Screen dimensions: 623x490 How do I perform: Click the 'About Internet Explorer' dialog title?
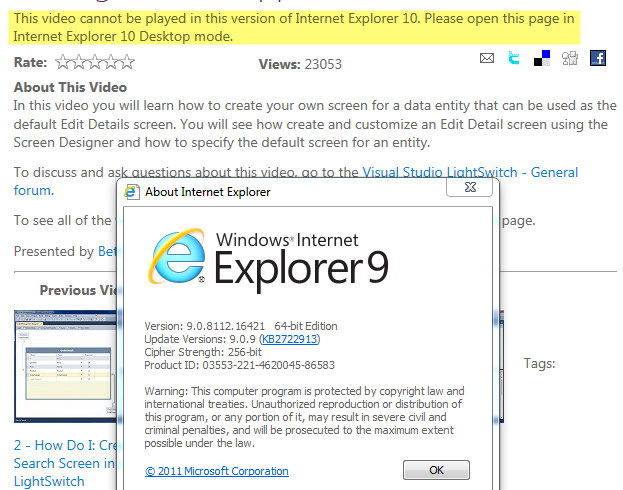(x=207, y=192)
